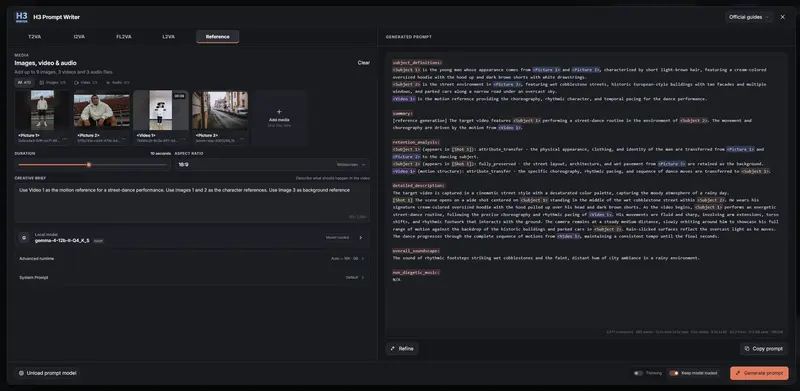Click Unload prompt model button
Image resolution: width=800 pixels, height=391 pixels.
47,373
